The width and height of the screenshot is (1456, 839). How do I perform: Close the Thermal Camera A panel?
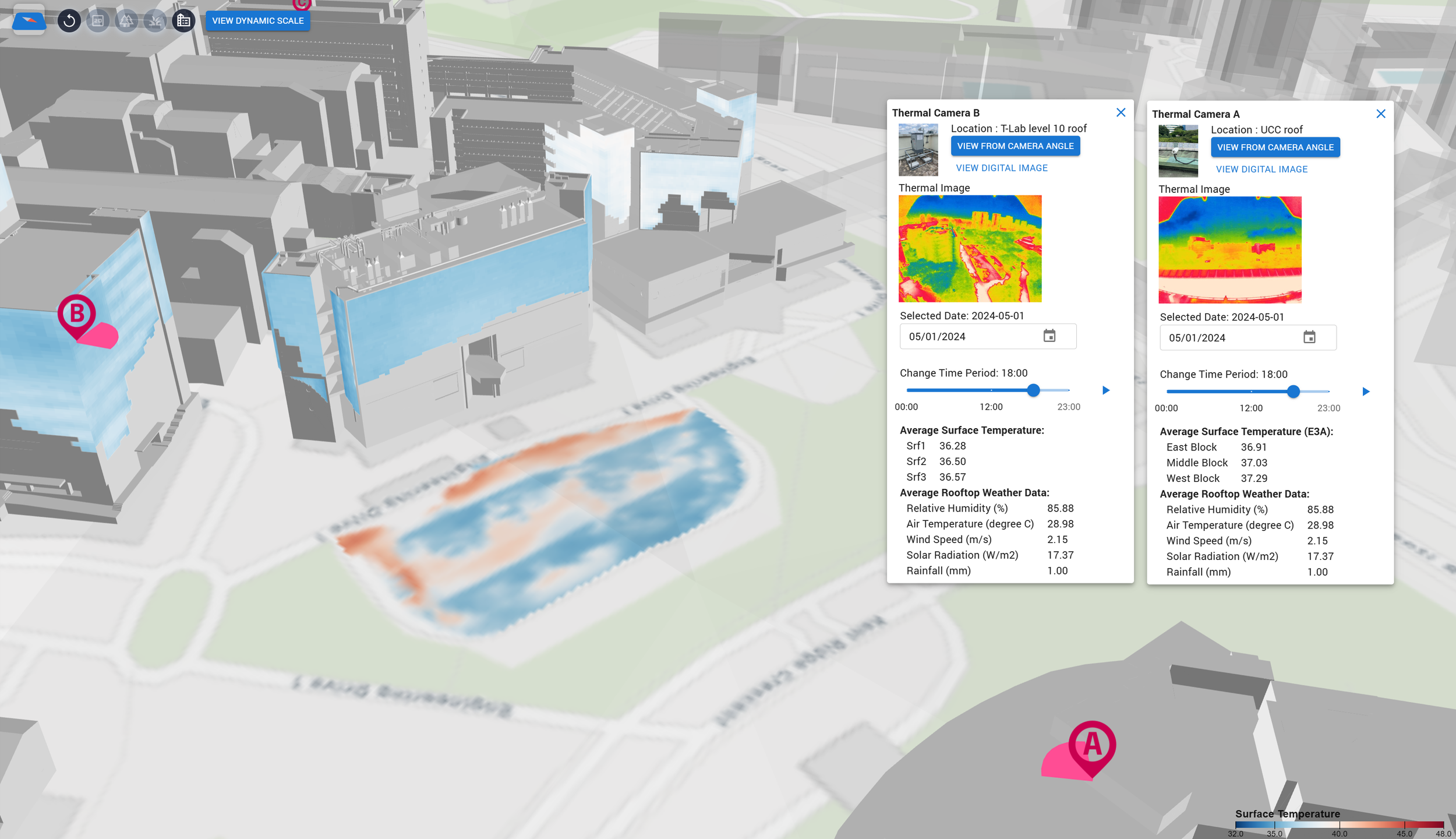tap(1380, 114)
